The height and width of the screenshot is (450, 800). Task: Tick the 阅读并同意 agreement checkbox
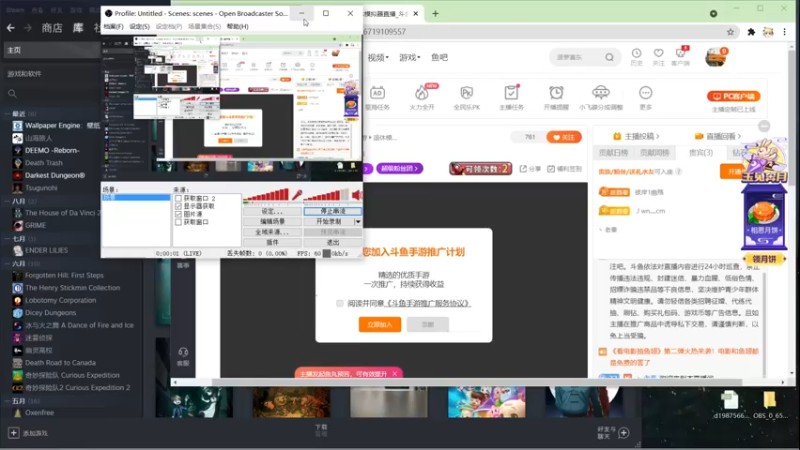coord(339,304)
